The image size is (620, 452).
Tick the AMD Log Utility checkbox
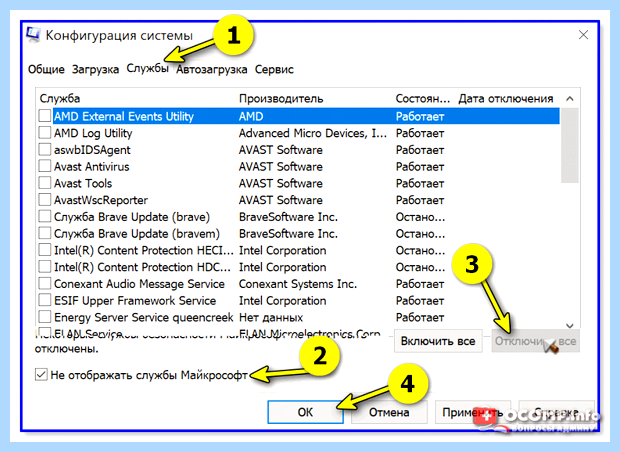pyautogui.click(x=45, y=132)
